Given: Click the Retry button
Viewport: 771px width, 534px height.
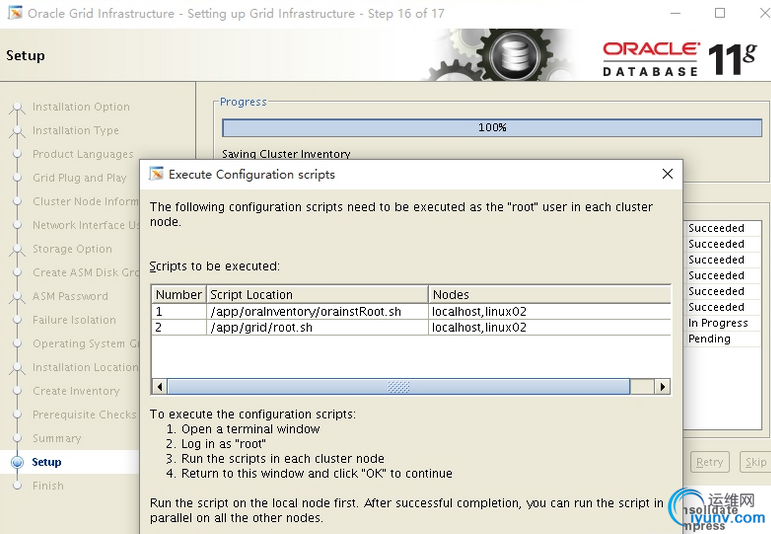Looking at the screenshot, I should point(710,462).
